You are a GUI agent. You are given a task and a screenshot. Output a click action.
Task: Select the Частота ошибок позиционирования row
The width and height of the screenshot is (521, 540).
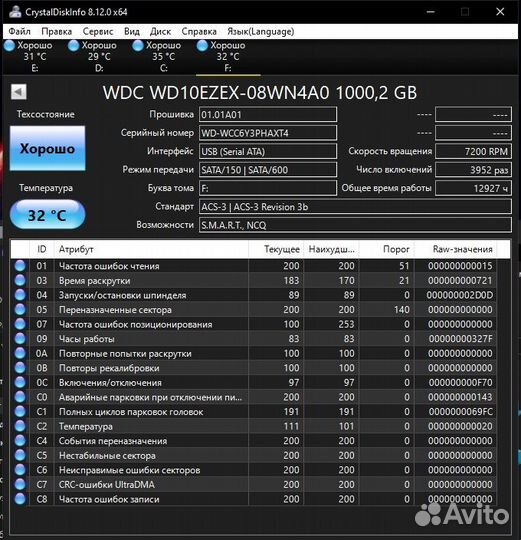pos(253,324)
